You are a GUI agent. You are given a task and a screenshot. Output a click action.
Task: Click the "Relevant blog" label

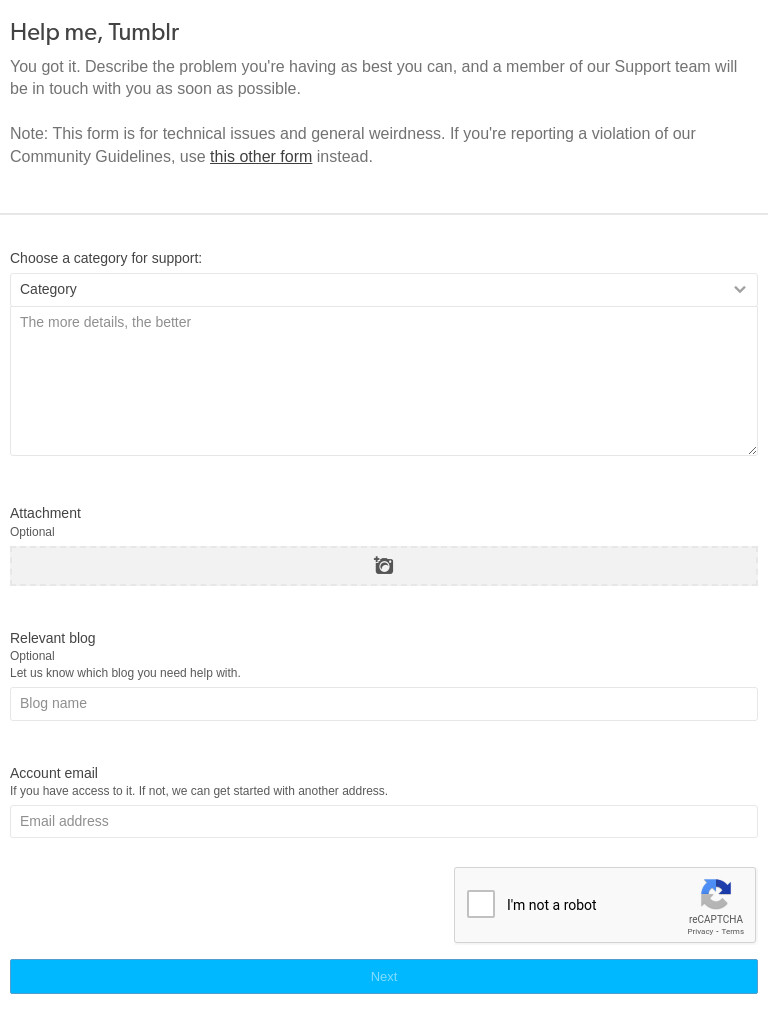click(x=52, y=638)
